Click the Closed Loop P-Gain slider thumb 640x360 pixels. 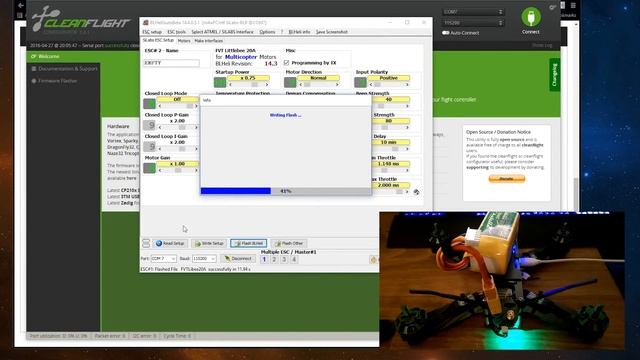point(182,127)
